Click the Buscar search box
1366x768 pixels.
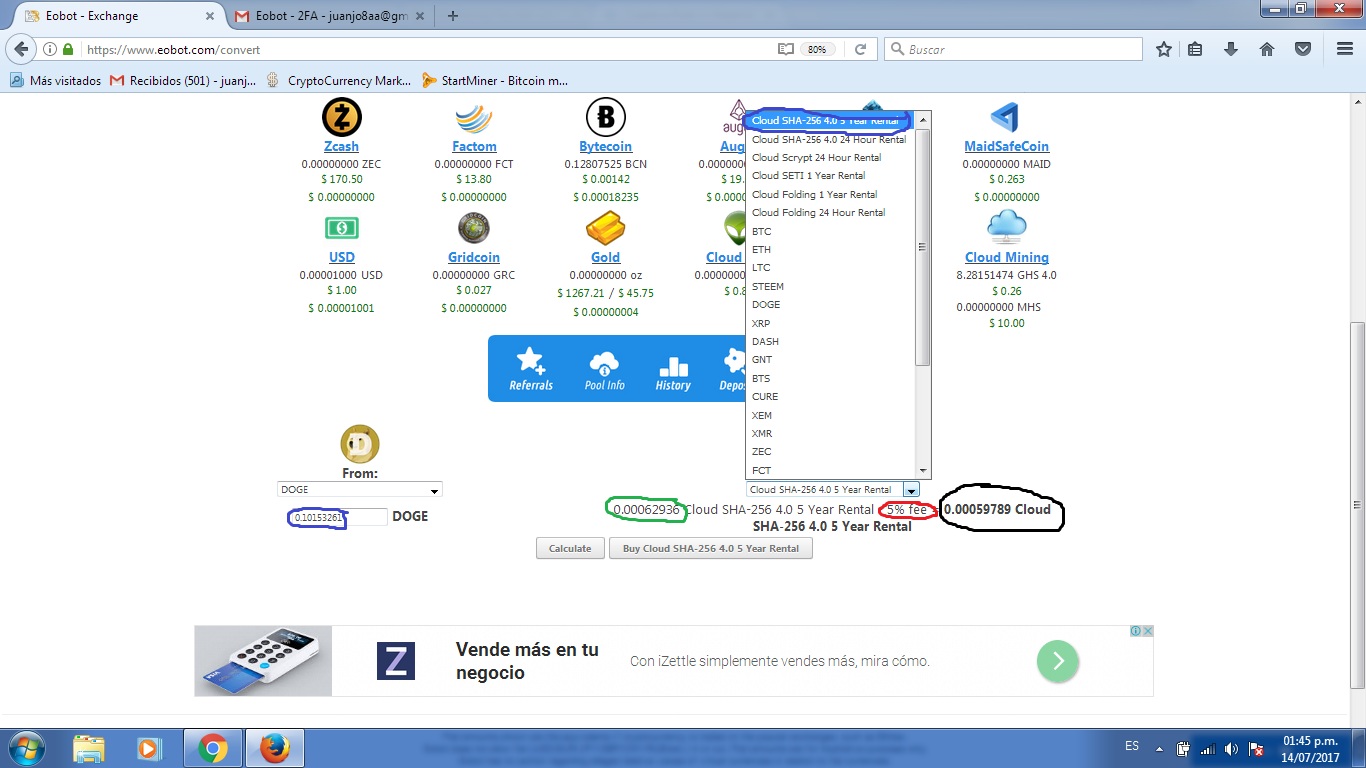pyautogui.click(x=1013, y=49)
